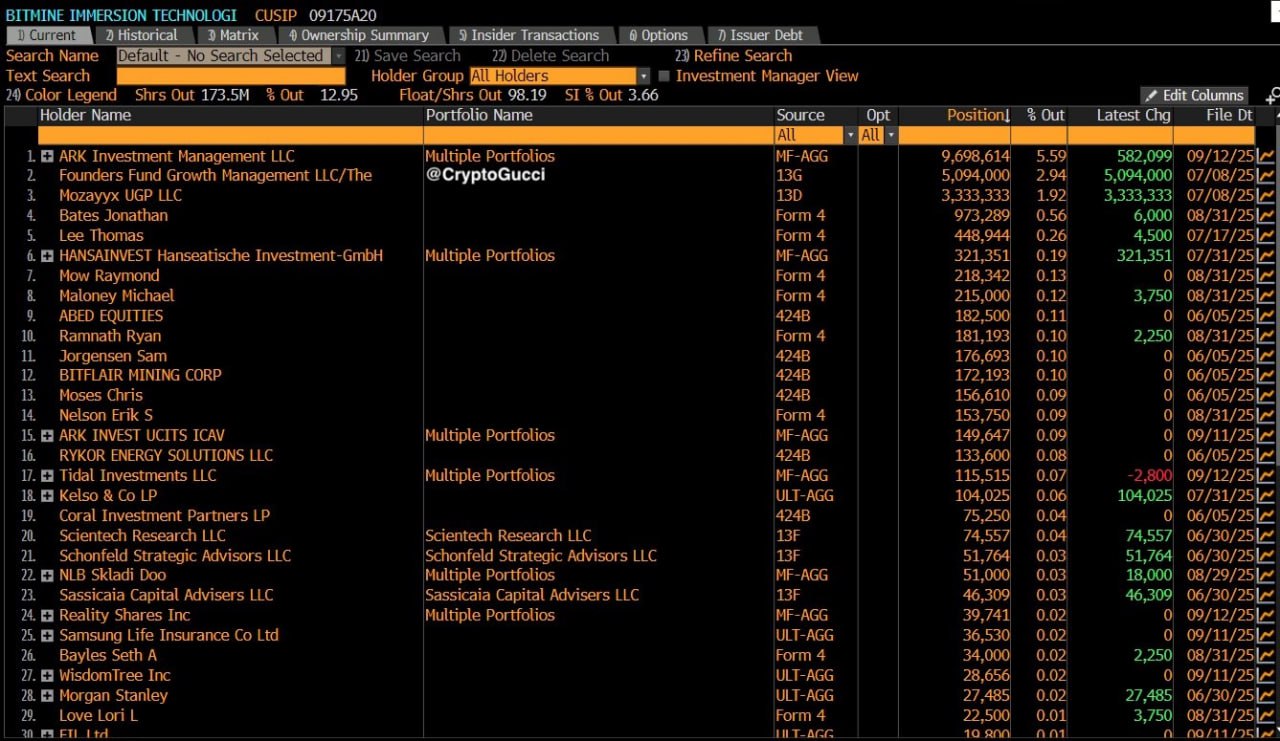Open the Color Legend
Screen dimensions: 1280x741
[x=61, y=95]
